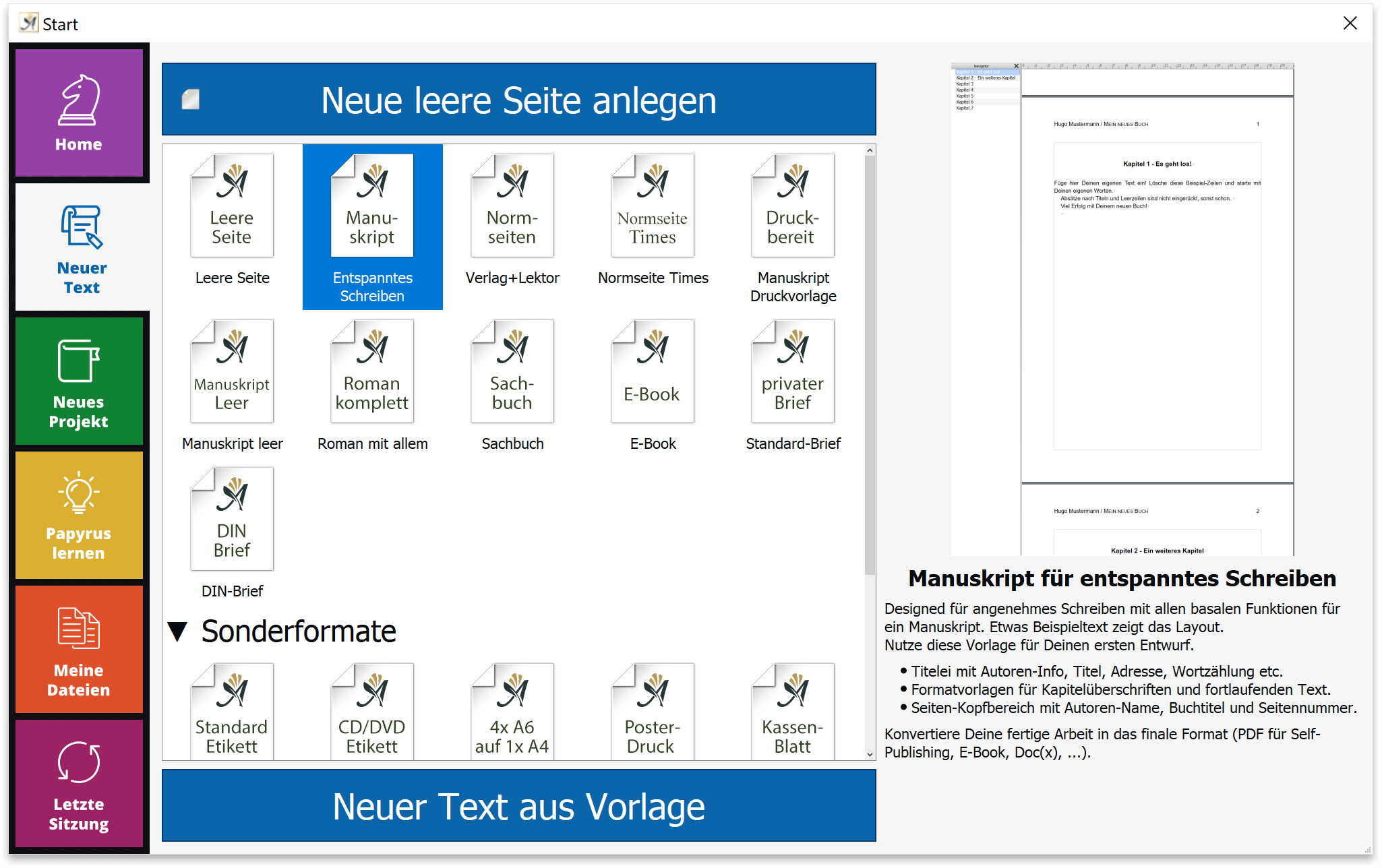1382x868 pixels.
Task: Click the 'Normseite Times' caption
Action: 653,278
